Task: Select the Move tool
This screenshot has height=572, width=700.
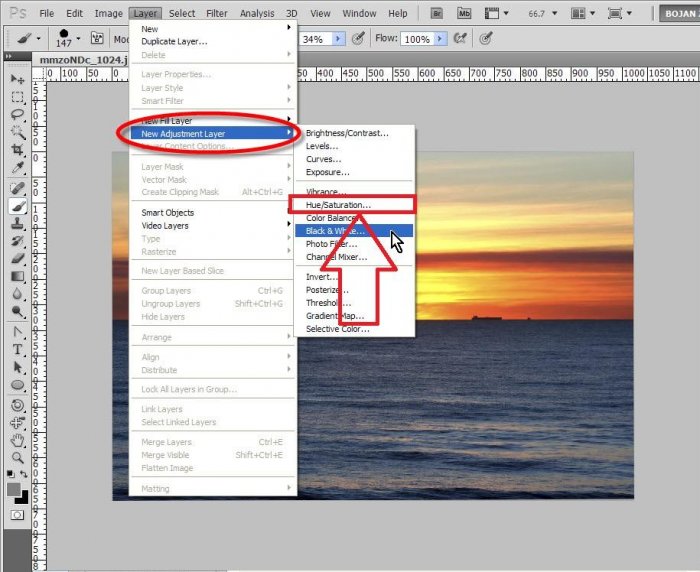Action: click(17, 79)
